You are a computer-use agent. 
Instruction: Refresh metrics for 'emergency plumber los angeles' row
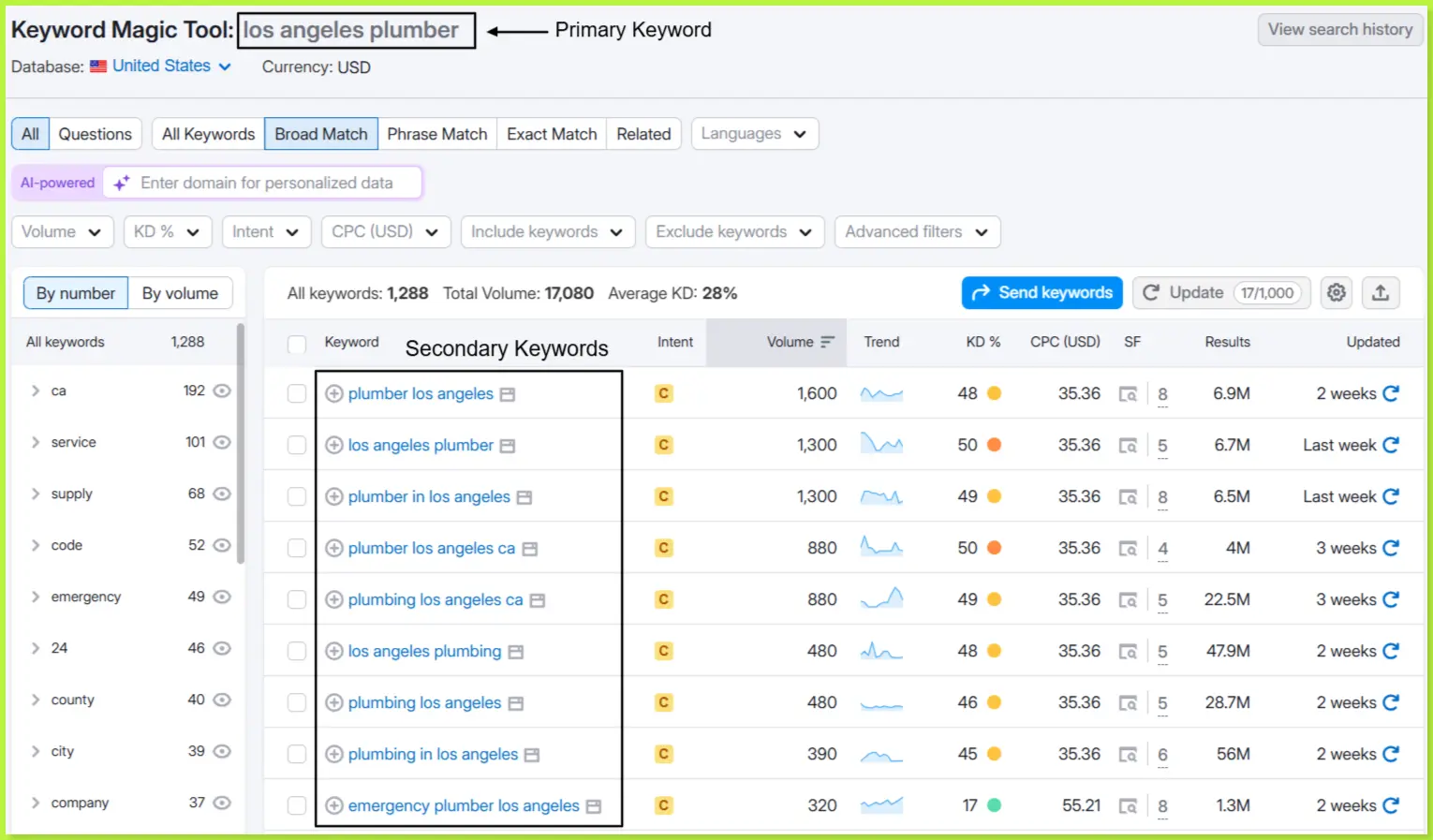pos(1391,805)
